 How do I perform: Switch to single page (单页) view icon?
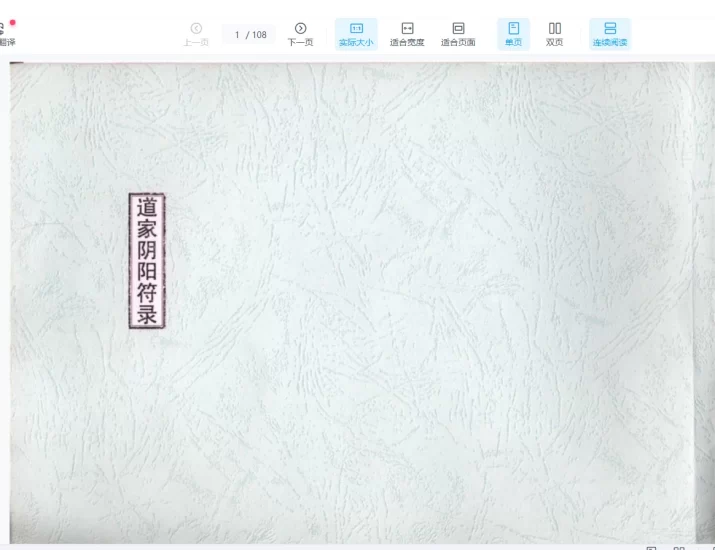(513, 28)
